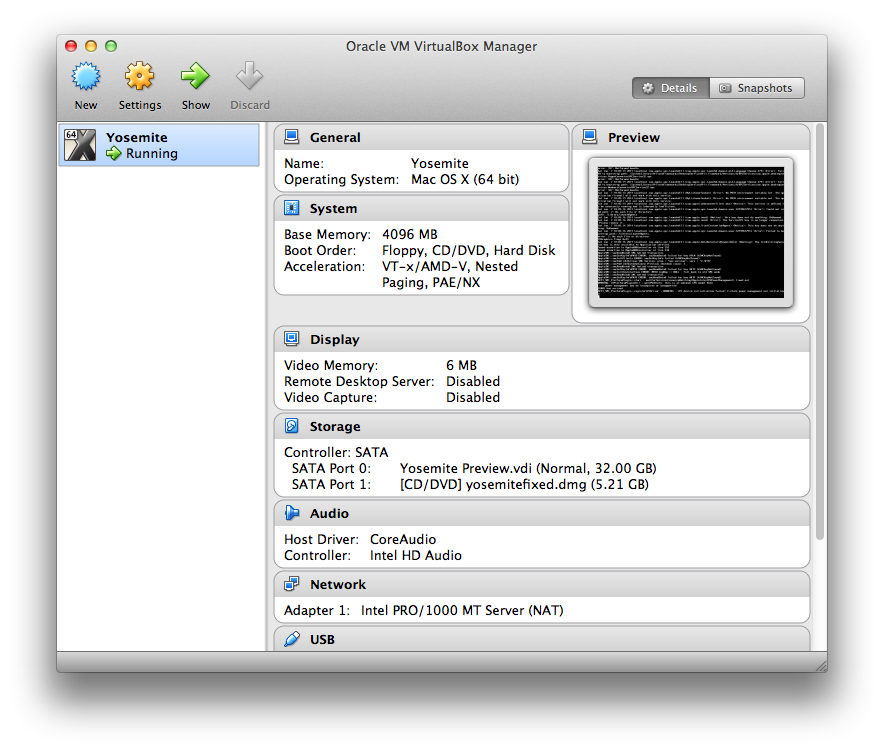Click the Storage section disk icon
The width and height of the screenshot is (884, 751).
(x=292, y=426)
